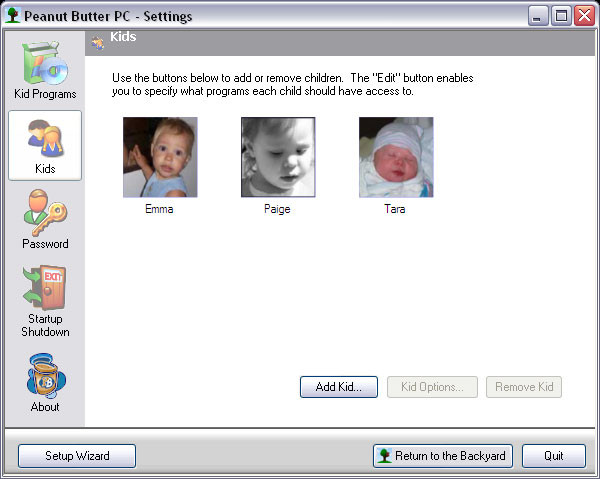Click the Paige name label
Image resolution: width=600 pixels, height=479 pixels.
(277, 209)
